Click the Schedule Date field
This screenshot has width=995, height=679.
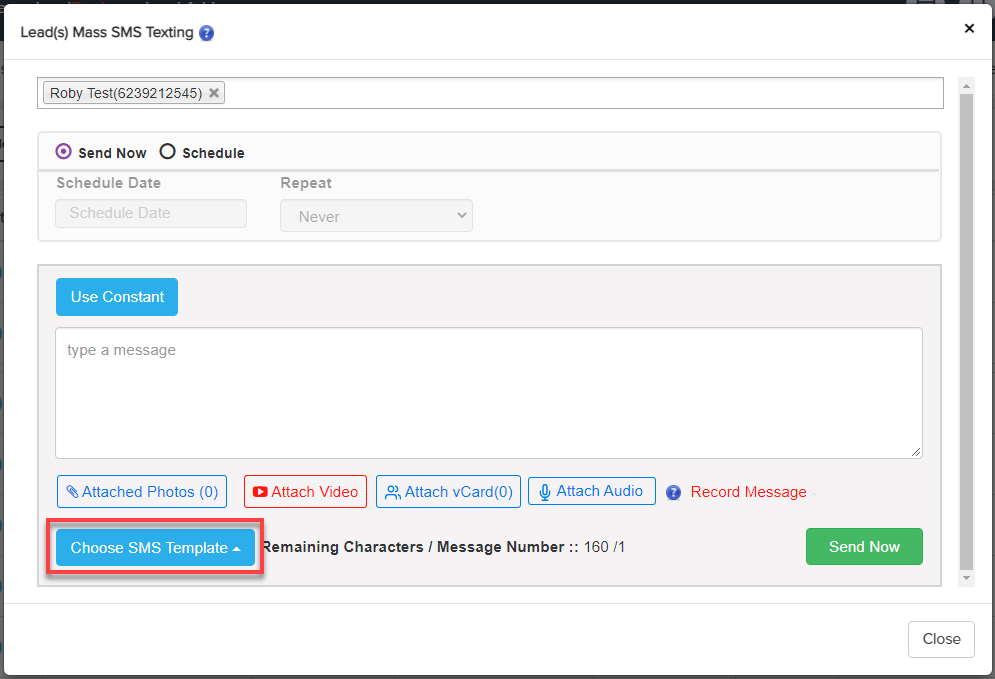coord(150,213)
